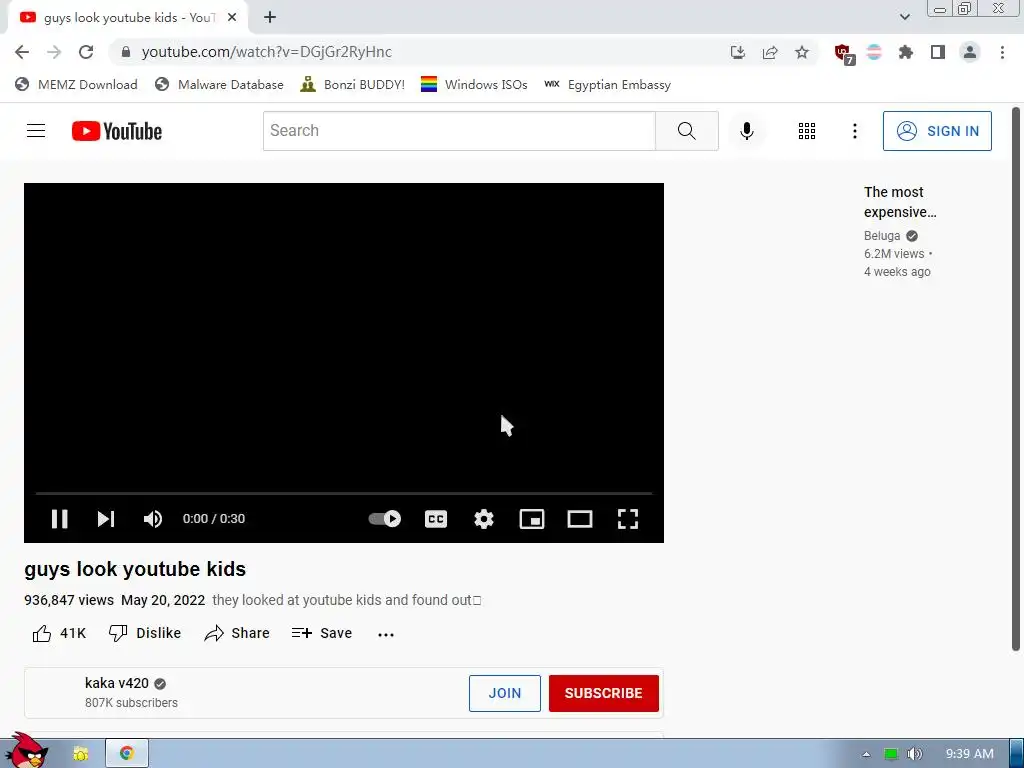Click the JOIN button
This screenshot has height=768, width=1024.
point(505,694)
